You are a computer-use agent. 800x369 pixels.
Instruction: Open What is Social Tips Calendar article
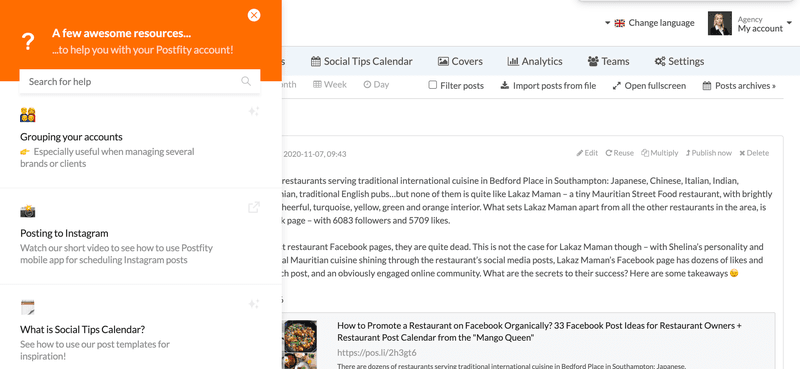(83, 329)
